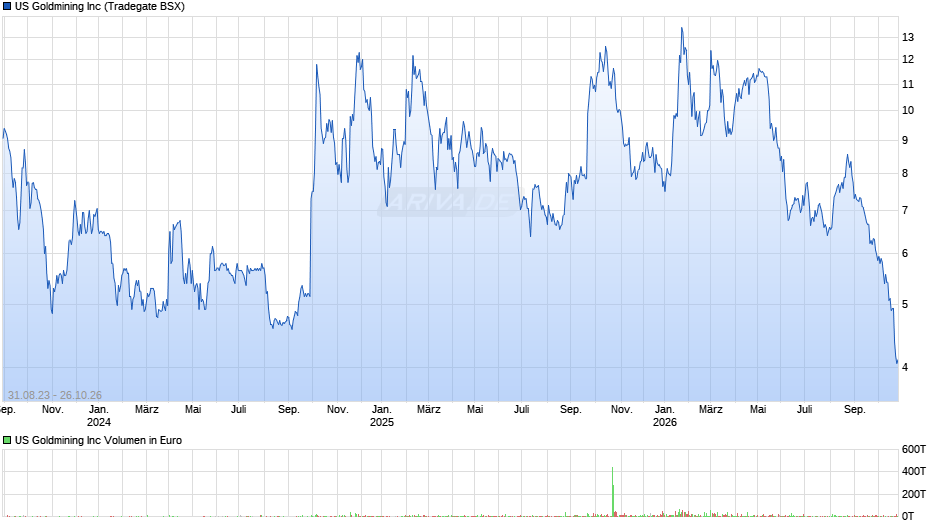Image resolution: width=940 pixels, height=526 pixels.
Task: Click the price axis value 9
Action: coord(905,140)
